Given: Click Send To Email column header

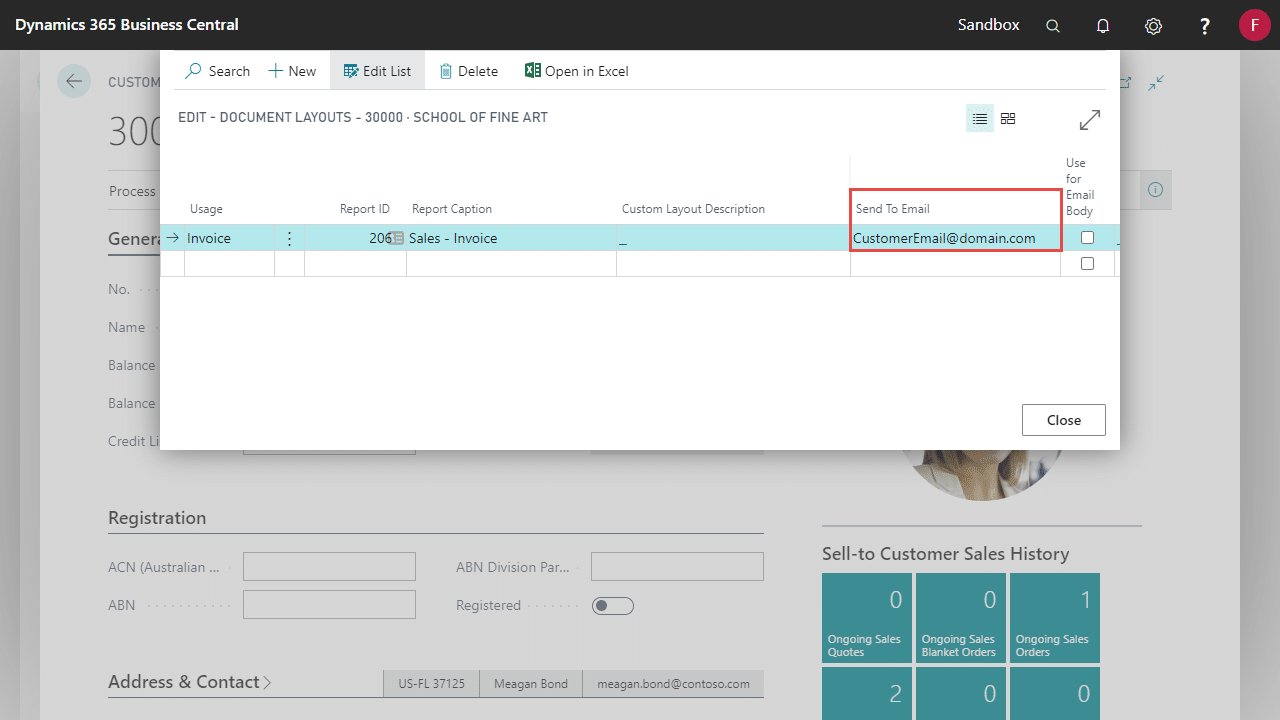Looking at the screenshot, I should point(893,209).
